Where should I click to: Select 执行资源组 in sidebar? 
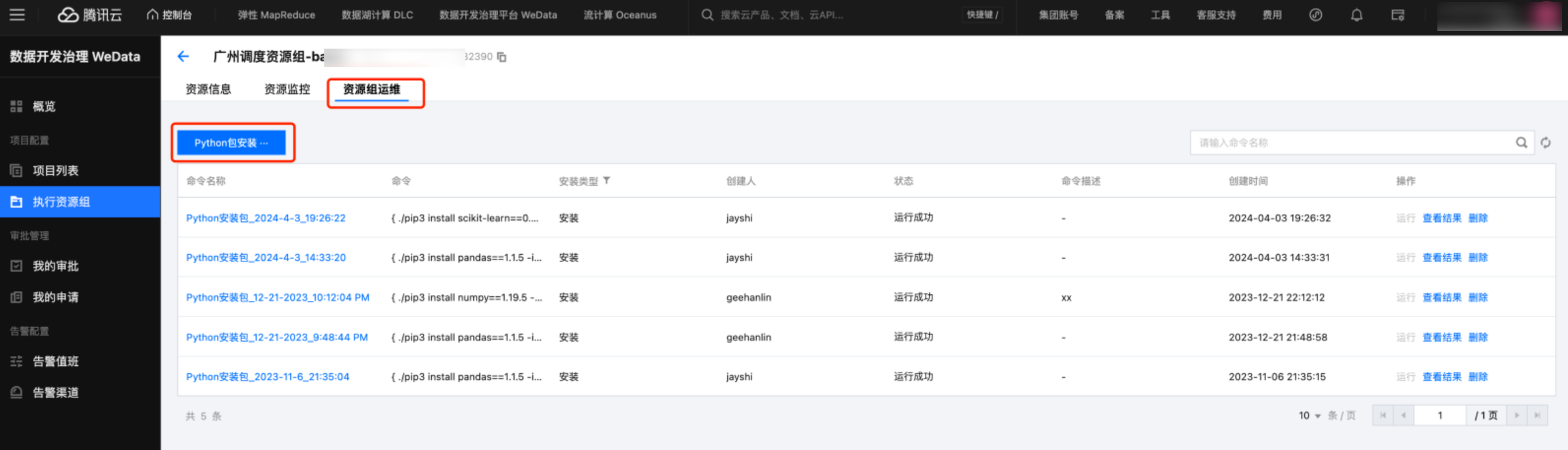(80, 202)
